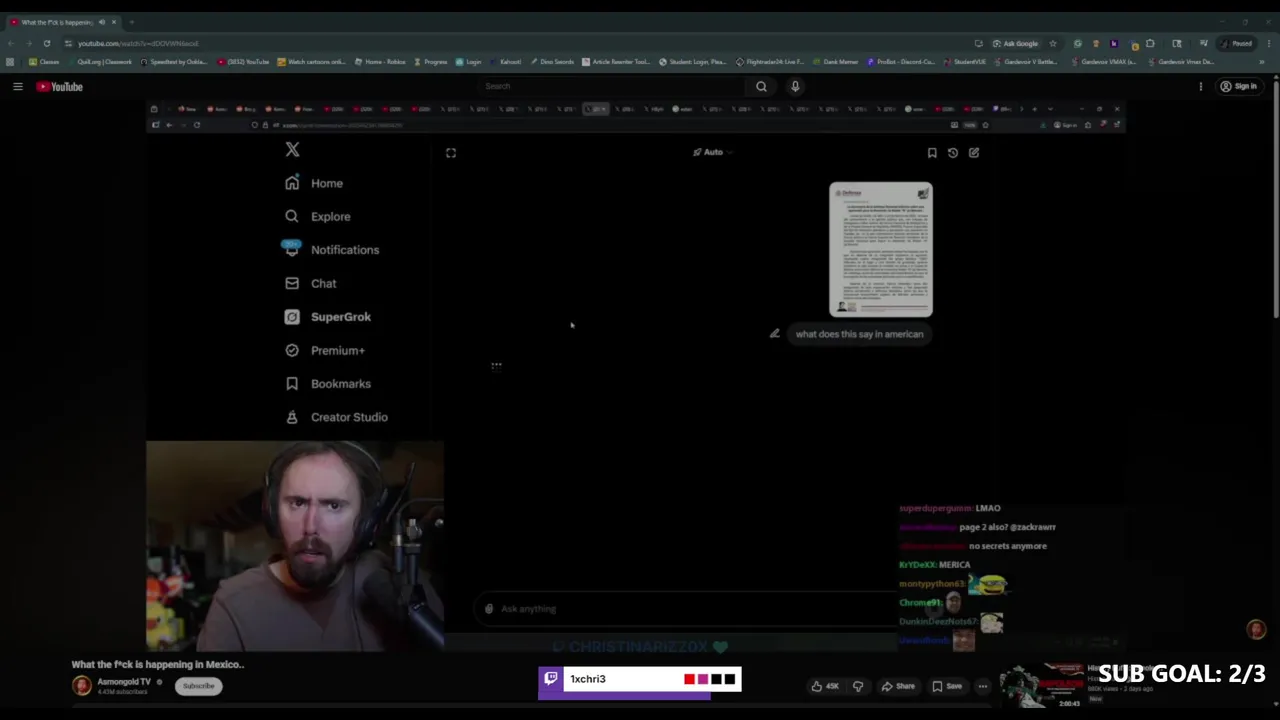Image resolution: width=1280 pixels, height=720 pixels.
Task: Like the video with thumbs up
Action: click(x=825, y=686)
